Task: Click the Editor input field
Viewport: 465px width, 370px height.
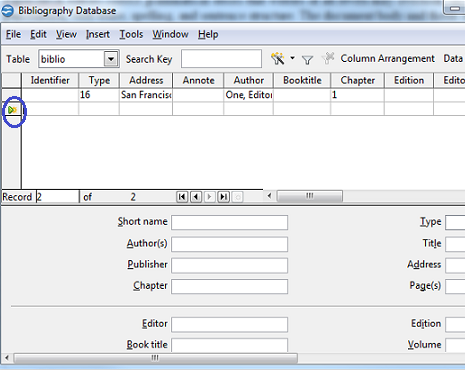Action: (x=229, y=325)
